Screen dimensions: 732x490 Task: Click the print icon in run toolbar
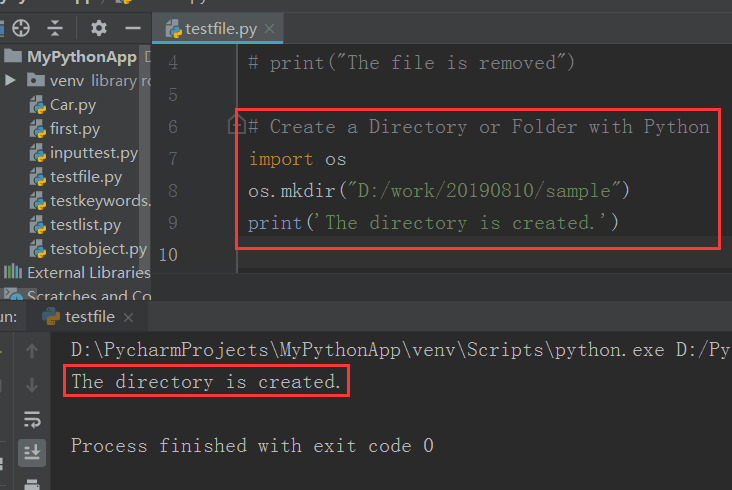pyautogui.click(x=32, y=484)
